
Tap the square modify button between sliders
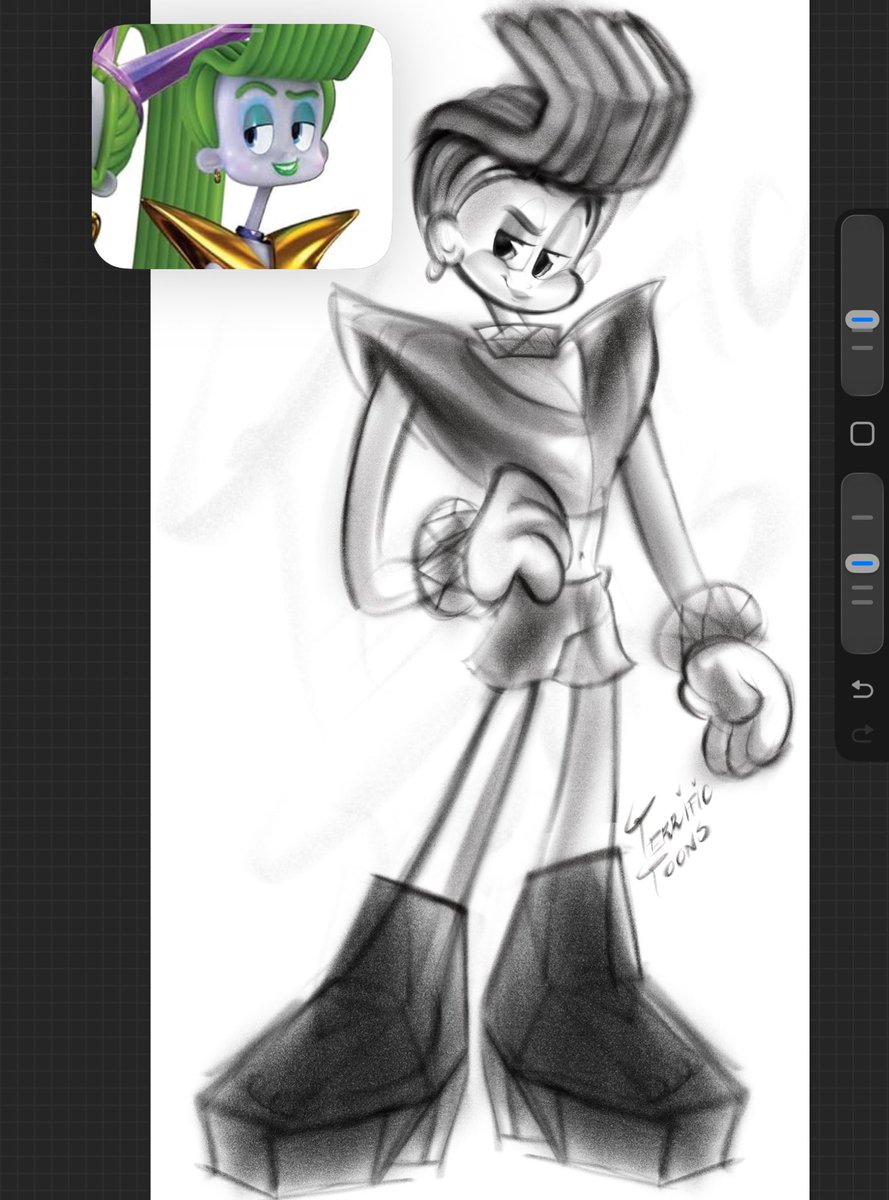tap(862, 433)
